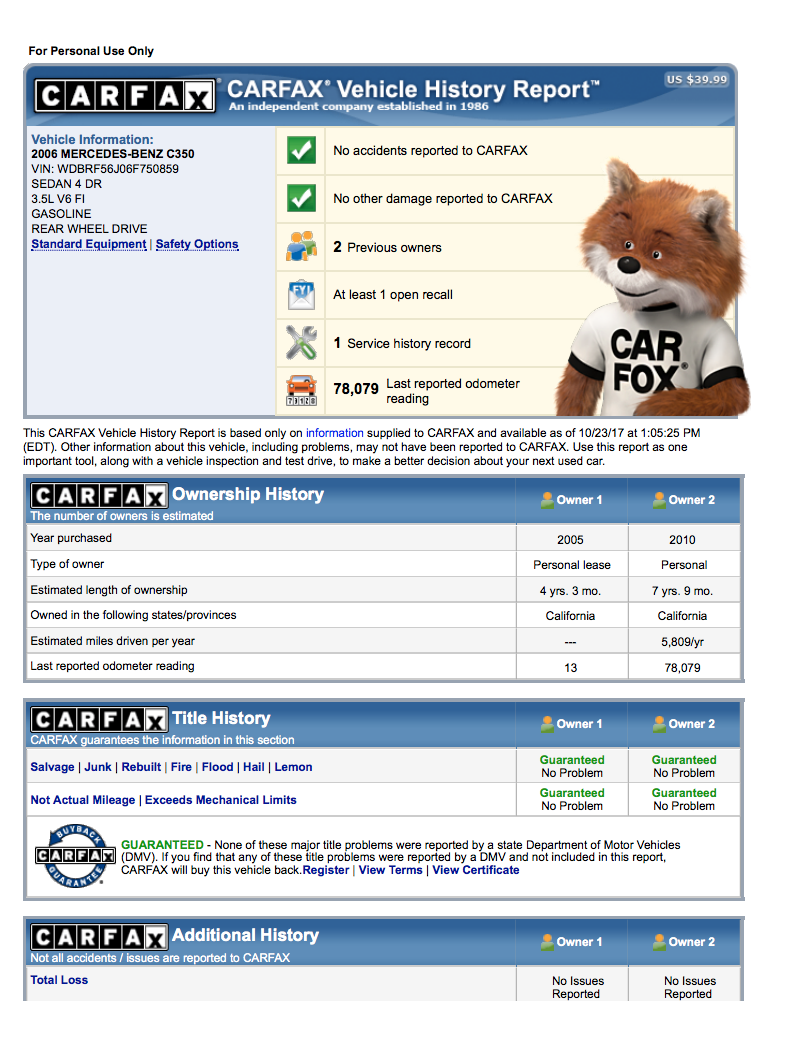
Task: Click the CARFAX logo in Title History header
Action: click(x=99, y=720)
